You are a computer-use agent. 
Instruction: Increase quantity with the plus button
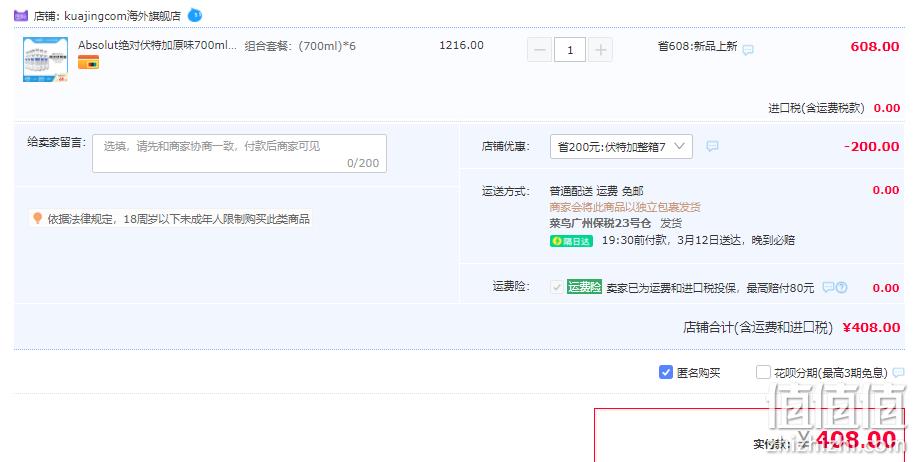pos(600,50)
